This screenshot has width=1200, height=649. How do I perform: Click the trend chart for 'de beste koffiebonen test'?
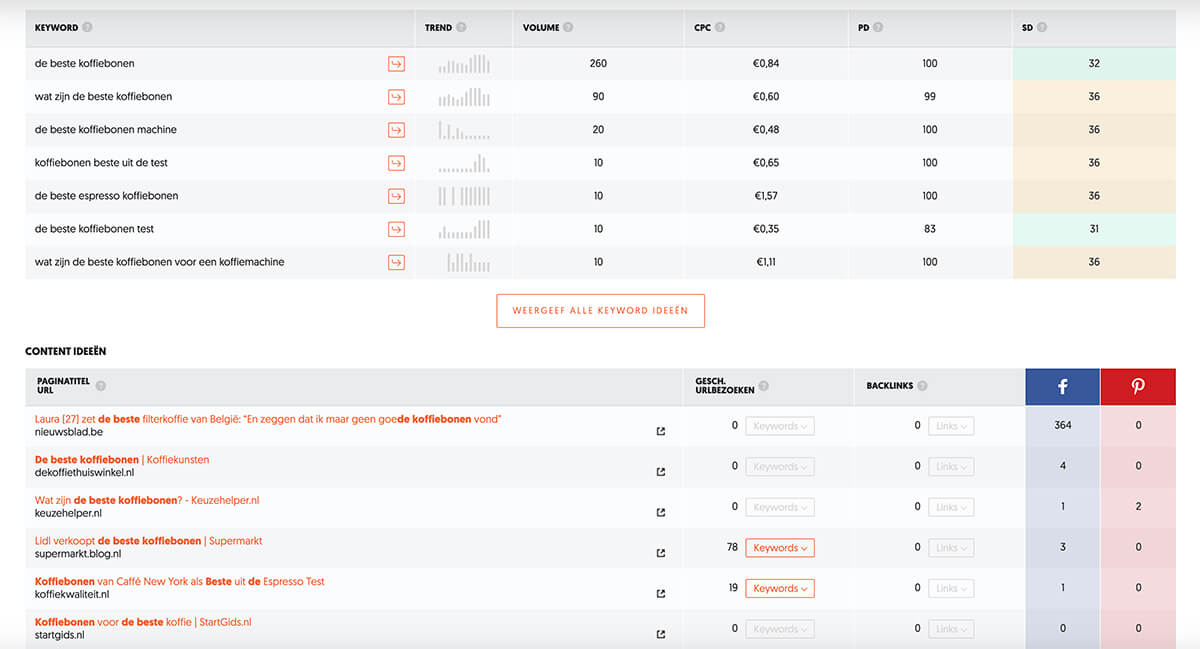pyautogui.click(x=464, y=230)
